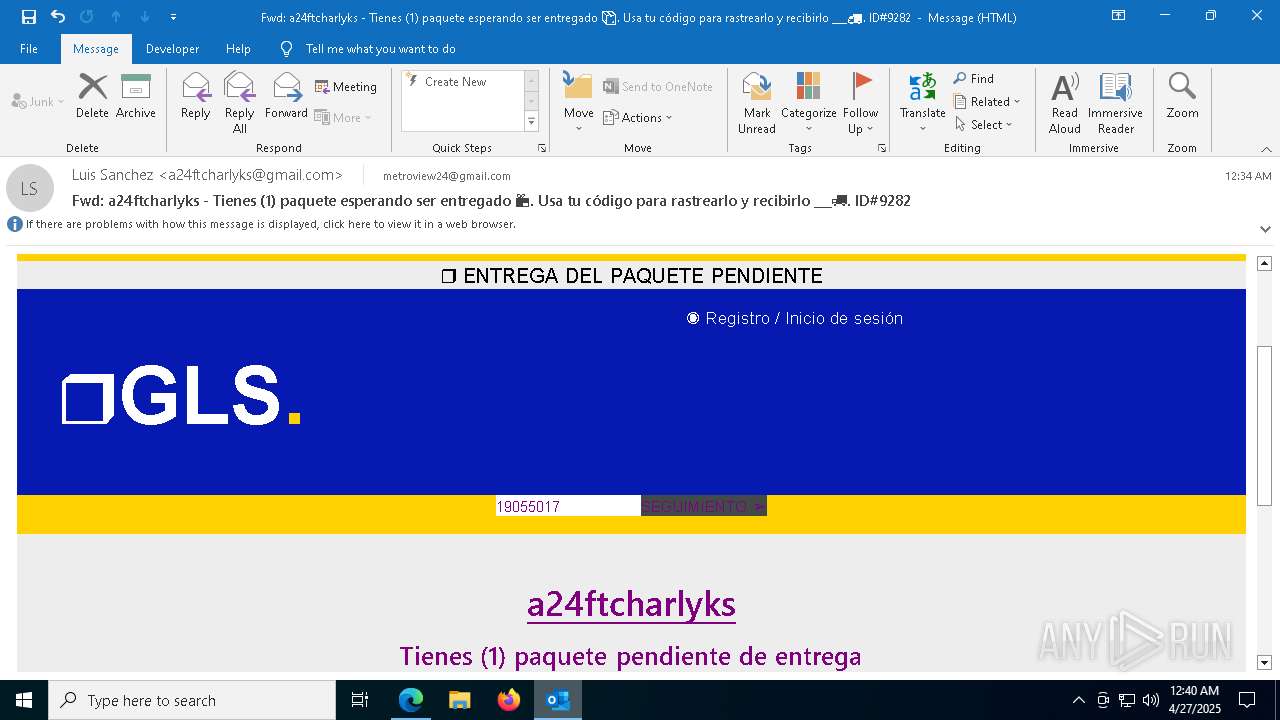
Task: Archive the message
Action: click(x=136, y=96)
